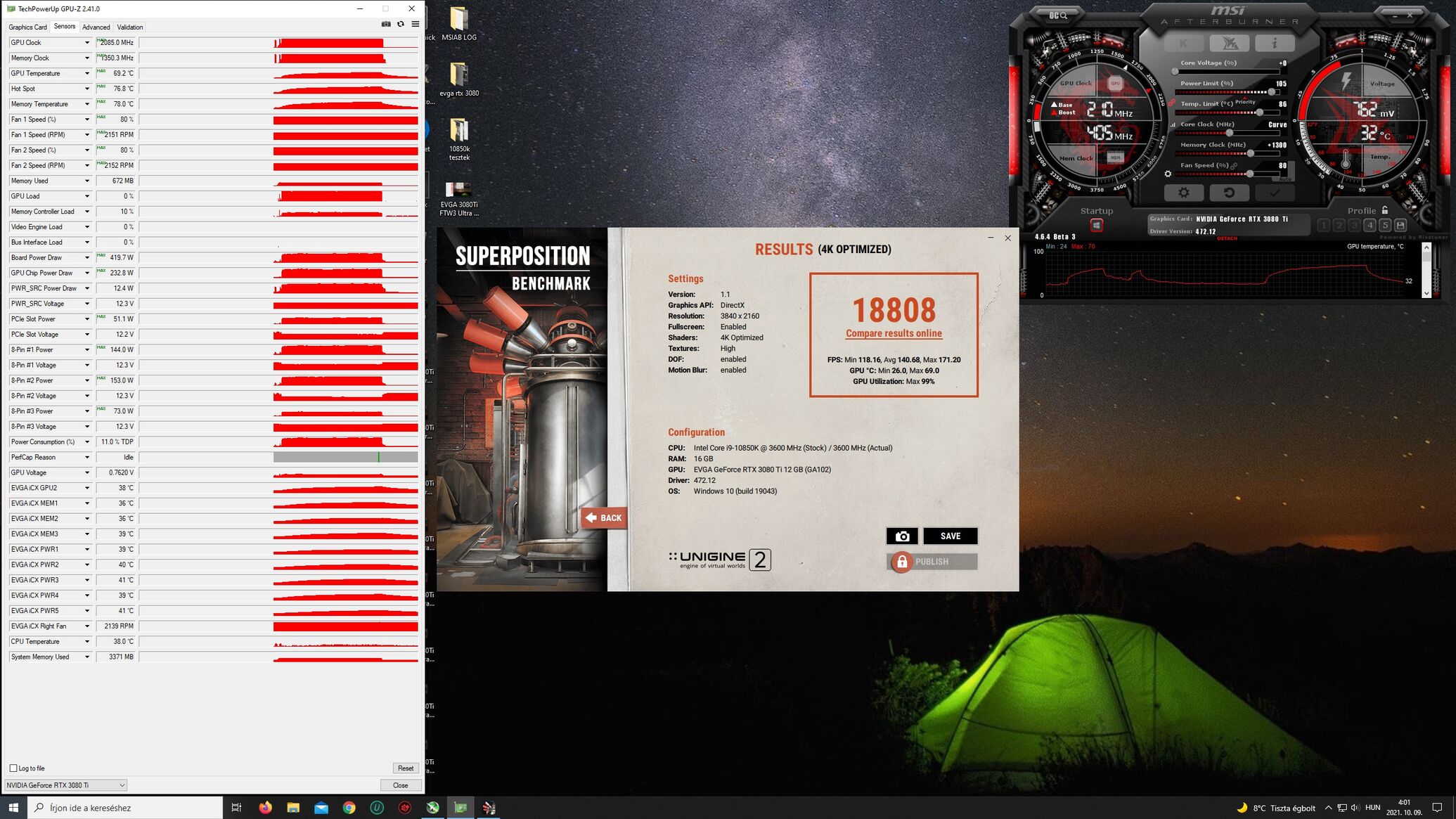Open CPU Temperature sensor dropdown
This screenshot has width=1456, height=819.
click(87, 642)
